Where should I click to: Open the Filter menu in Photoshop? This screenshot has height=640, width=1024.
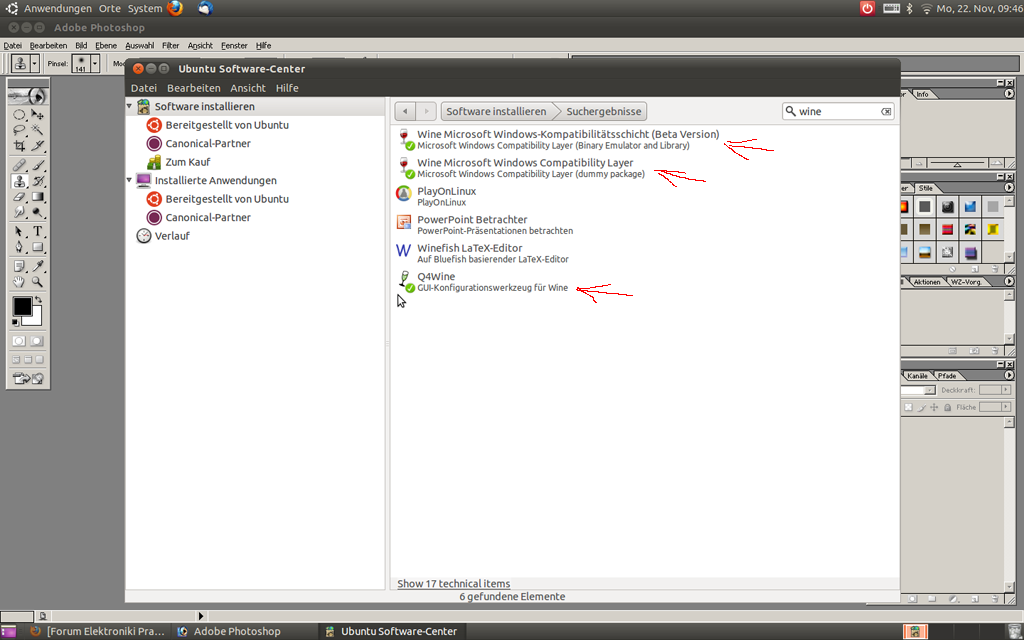(170, 45)
